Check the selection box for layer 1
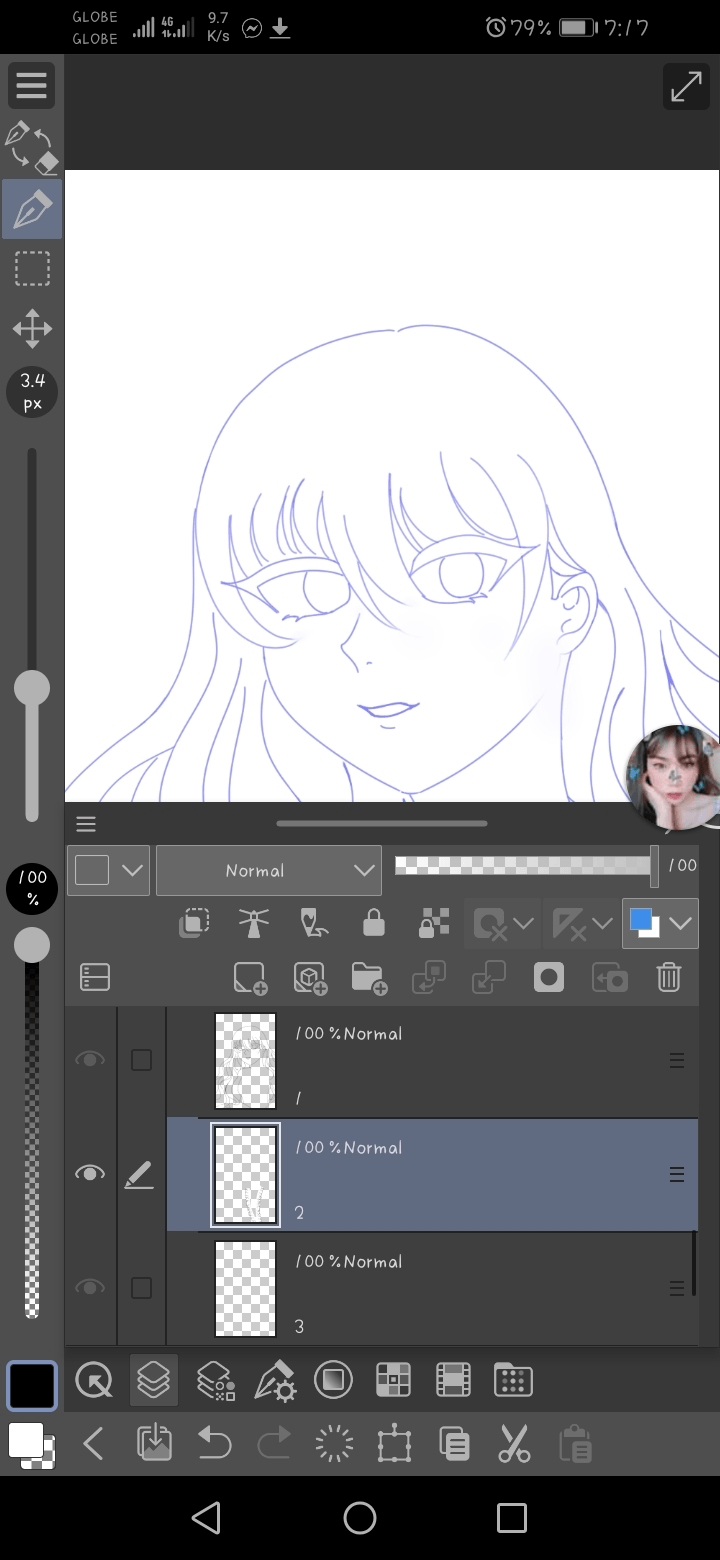This screenshot has width=720, height=1560. click(142, 1060)
